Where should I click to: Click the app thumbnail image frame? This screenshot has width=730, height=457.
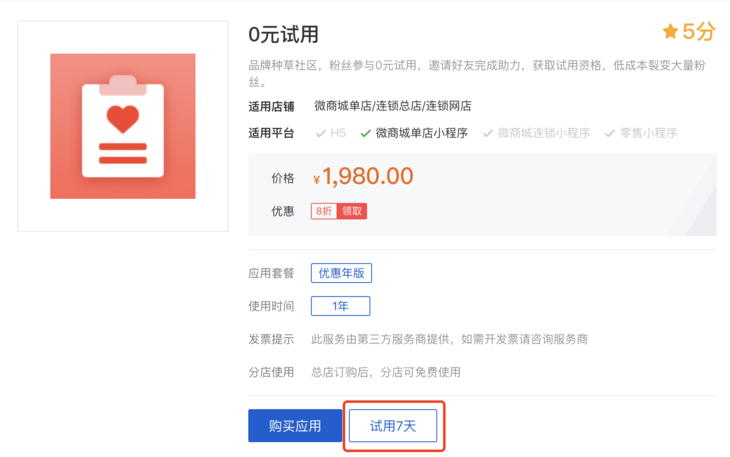[x=123, y=126]
